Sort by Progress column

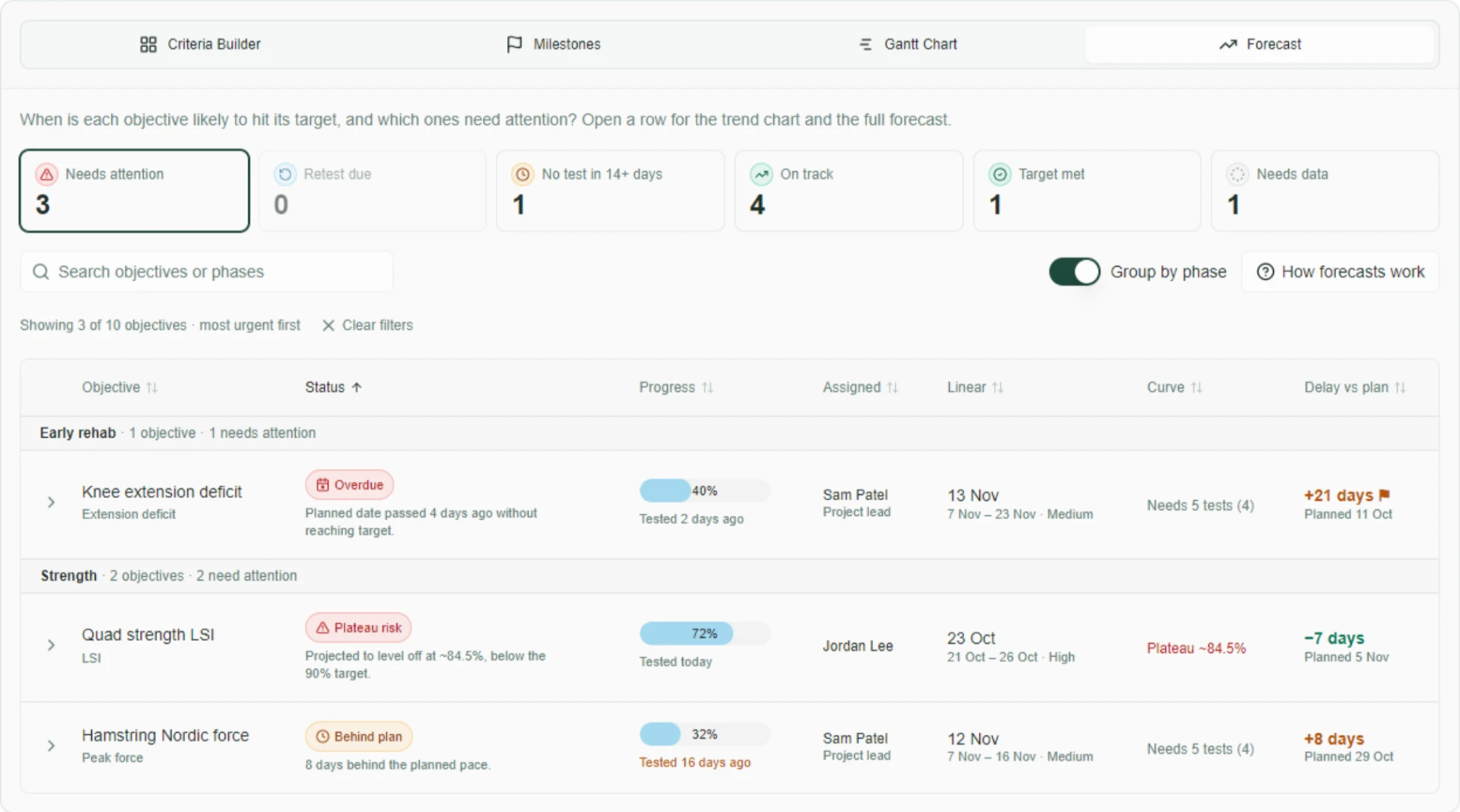(676, 388)
